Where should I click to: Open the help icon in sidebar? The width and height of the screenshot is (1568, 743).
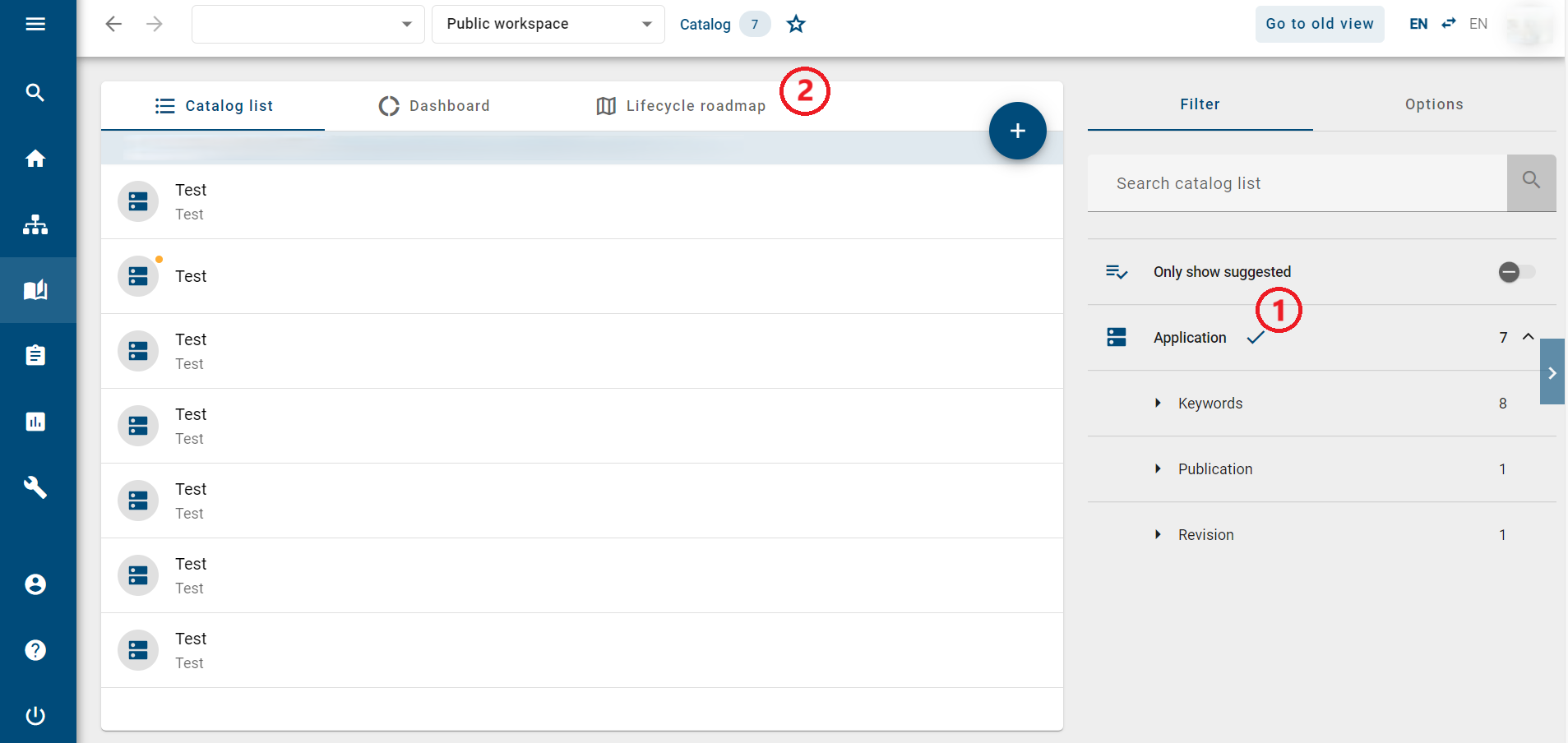tap(36, 649)
